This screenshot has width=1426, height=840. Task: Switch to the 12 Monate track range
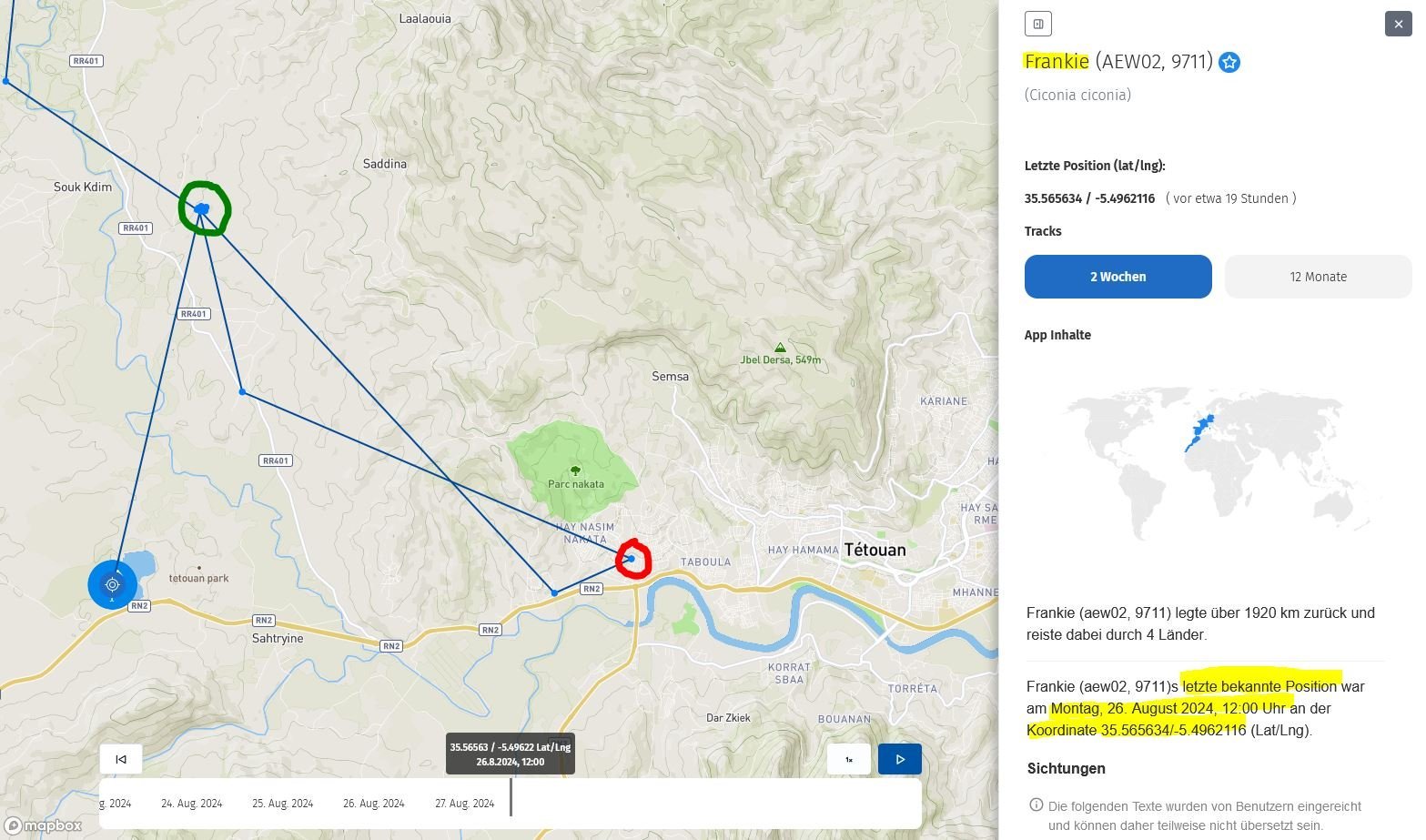[x=1317, y=277]
